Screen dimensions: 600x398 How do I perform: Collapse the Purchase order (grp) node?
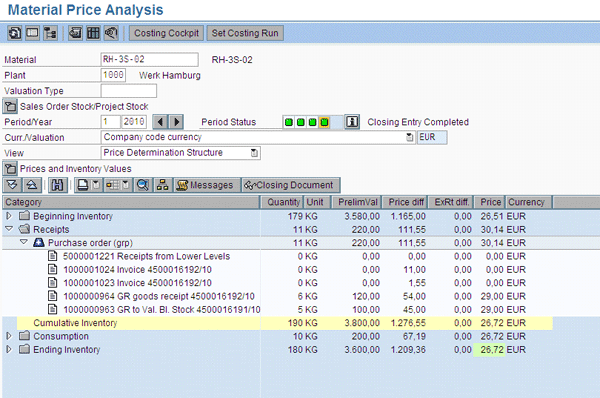coord(24,242)
